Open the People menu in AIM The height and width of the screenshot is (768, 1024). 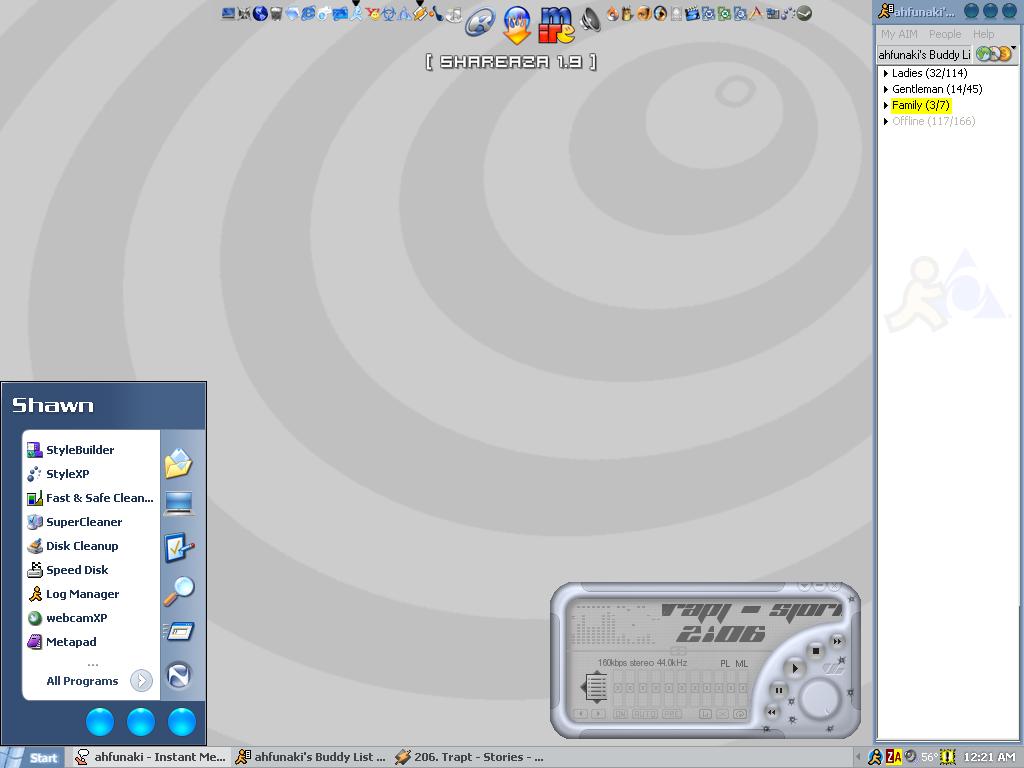(944, 34)
